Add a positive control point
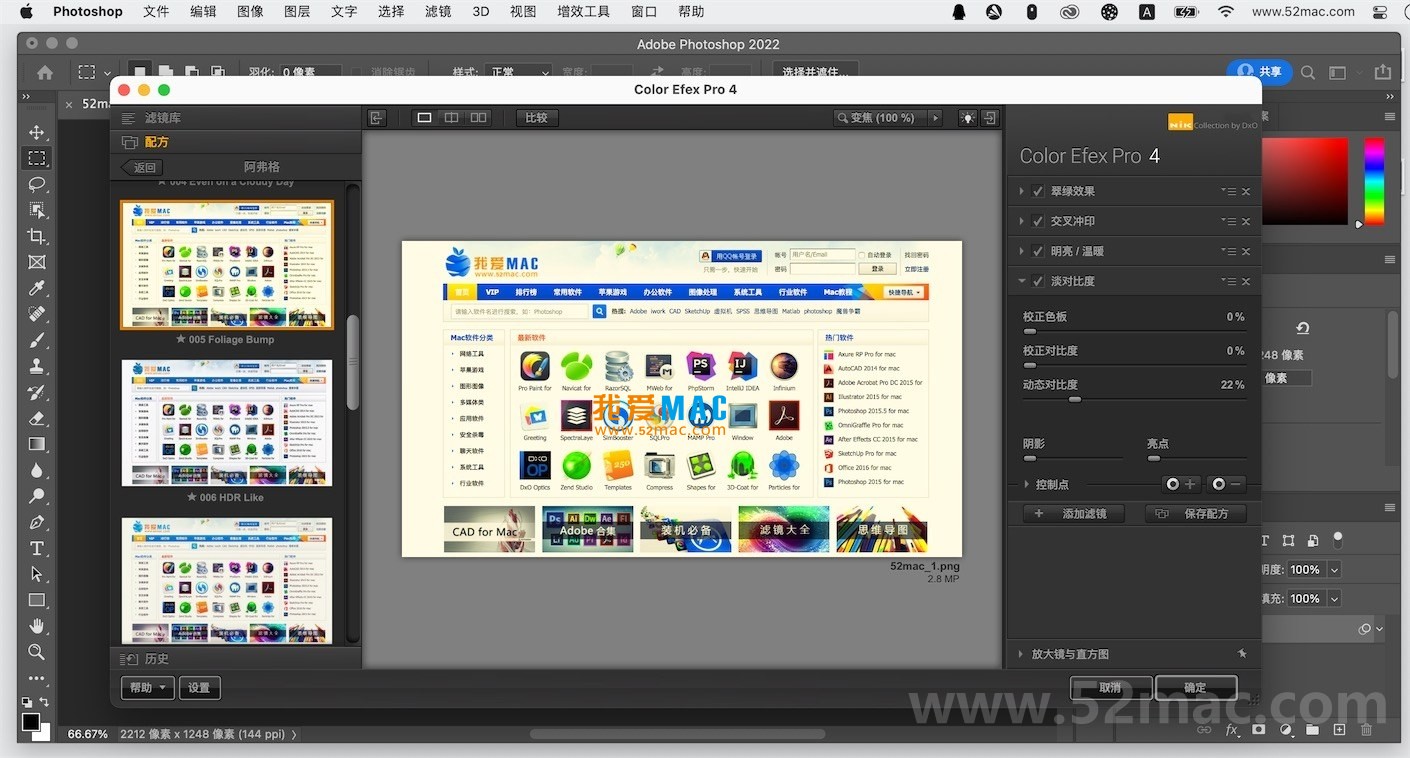Screen dimensions: 1410x758 (1181, 484)
